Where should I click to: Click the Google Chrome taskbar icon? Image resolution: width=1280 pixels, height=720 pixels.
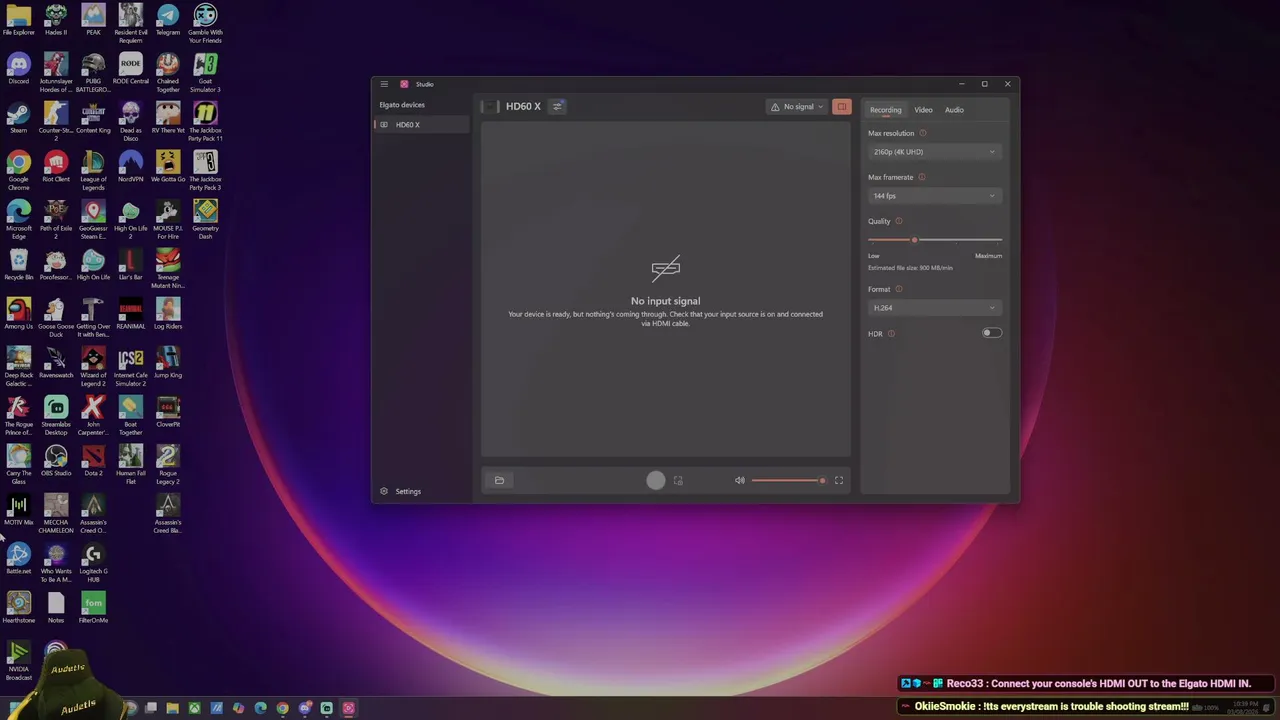click(282, 708)
